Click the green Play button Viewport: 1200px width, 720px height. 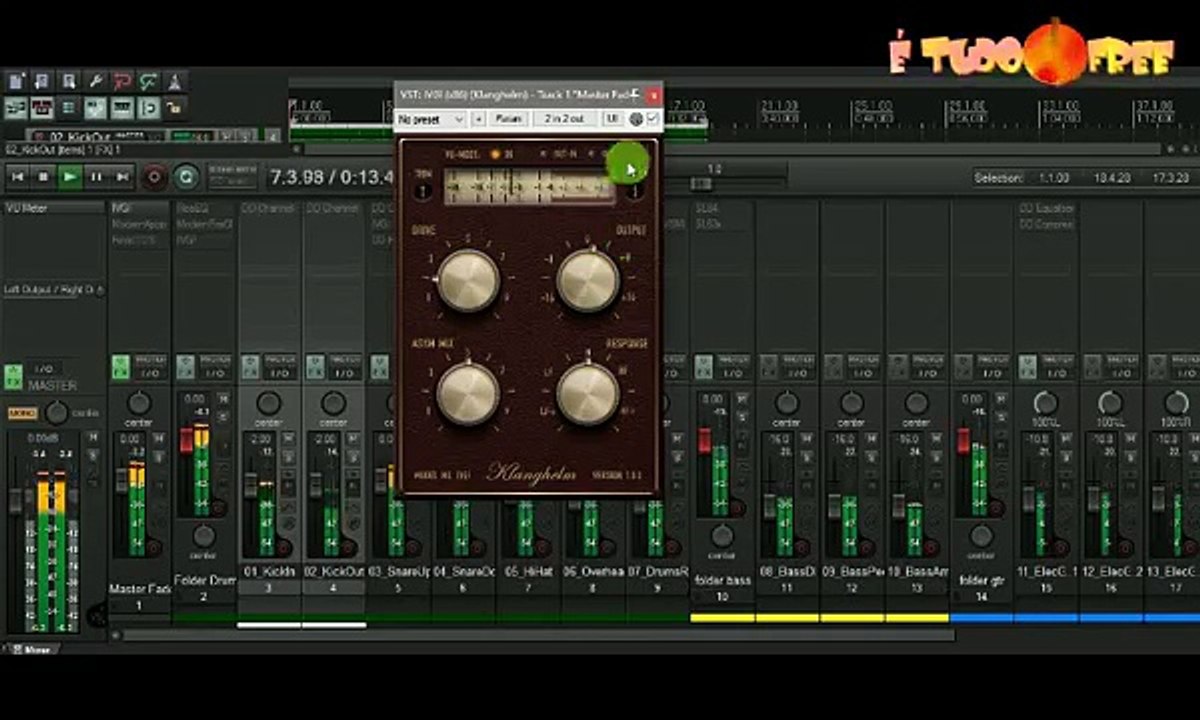tap(70, 177)
